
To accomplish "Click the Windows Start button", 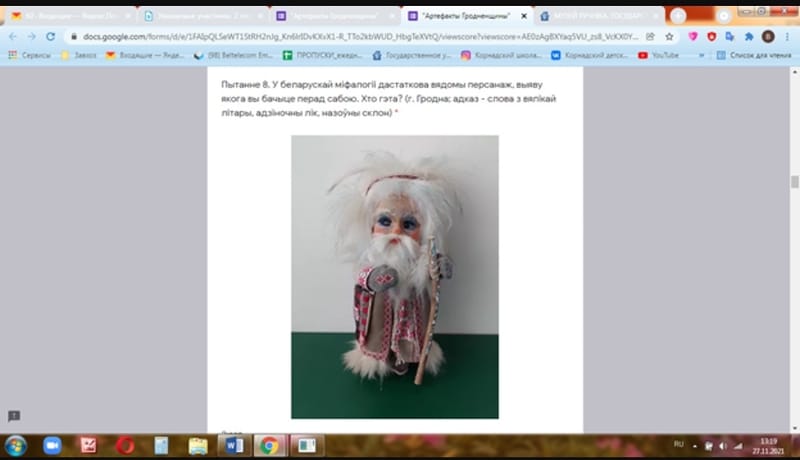I will click(15, 445).
